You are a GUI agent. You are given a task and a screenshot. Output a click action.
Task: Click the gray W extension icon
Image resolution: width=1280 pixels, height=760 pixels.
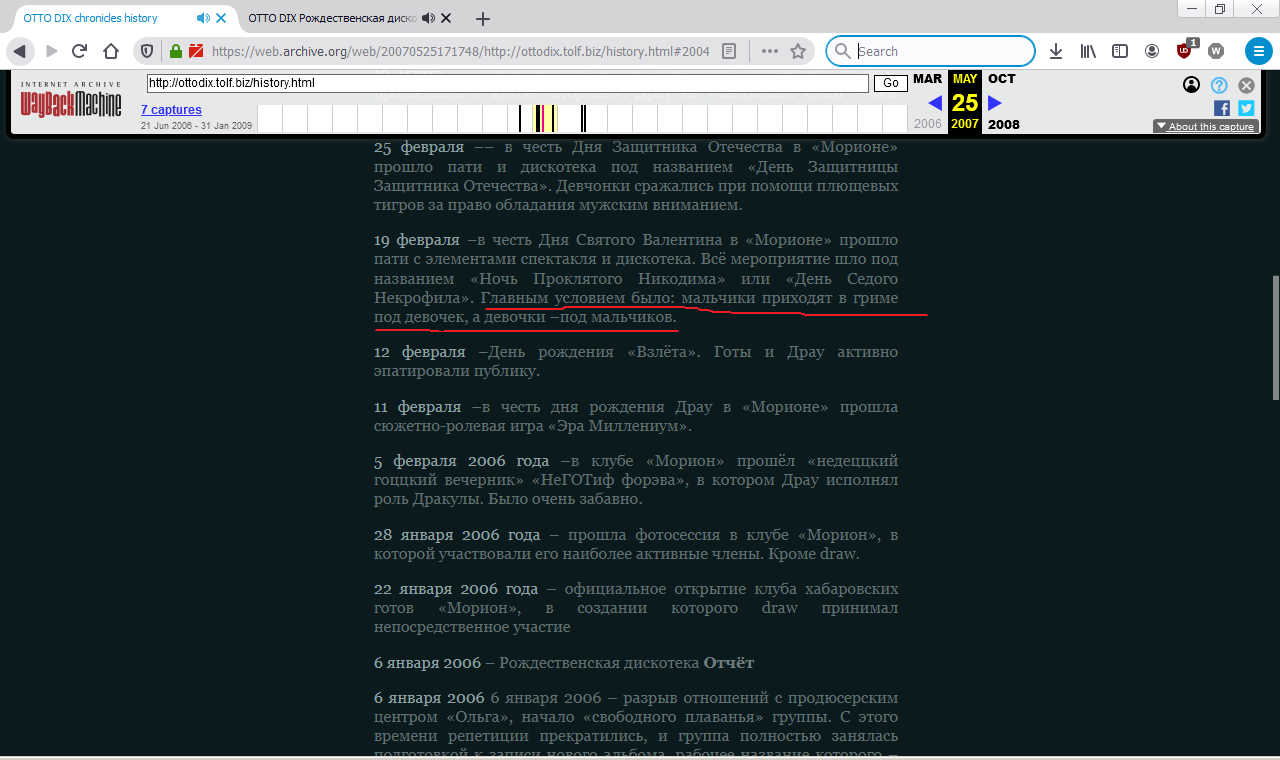(x=1216, y=51)
